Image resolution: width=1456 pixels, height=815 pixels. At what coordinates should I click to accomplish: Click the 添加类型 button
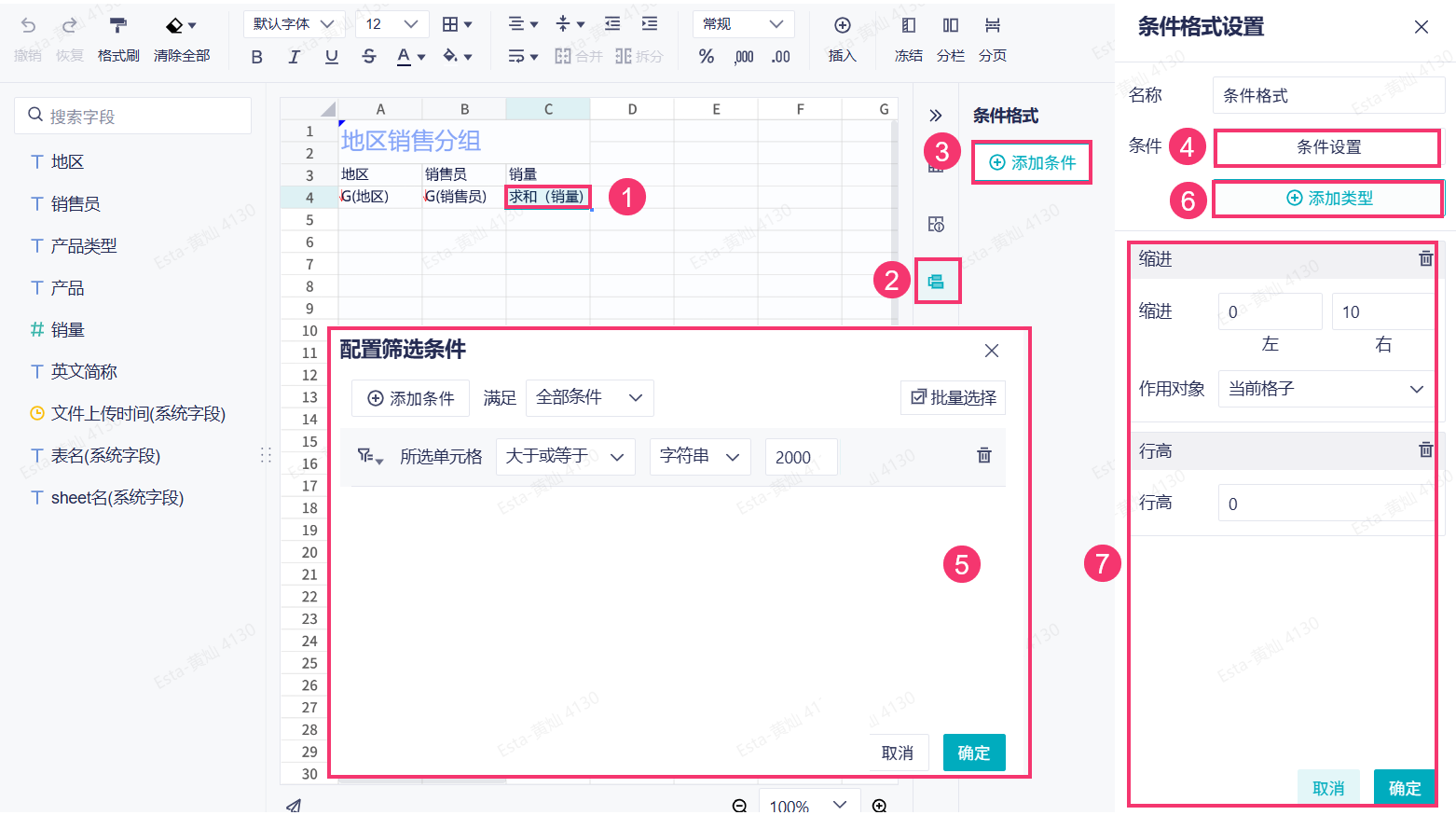[x=1329, y=199]
